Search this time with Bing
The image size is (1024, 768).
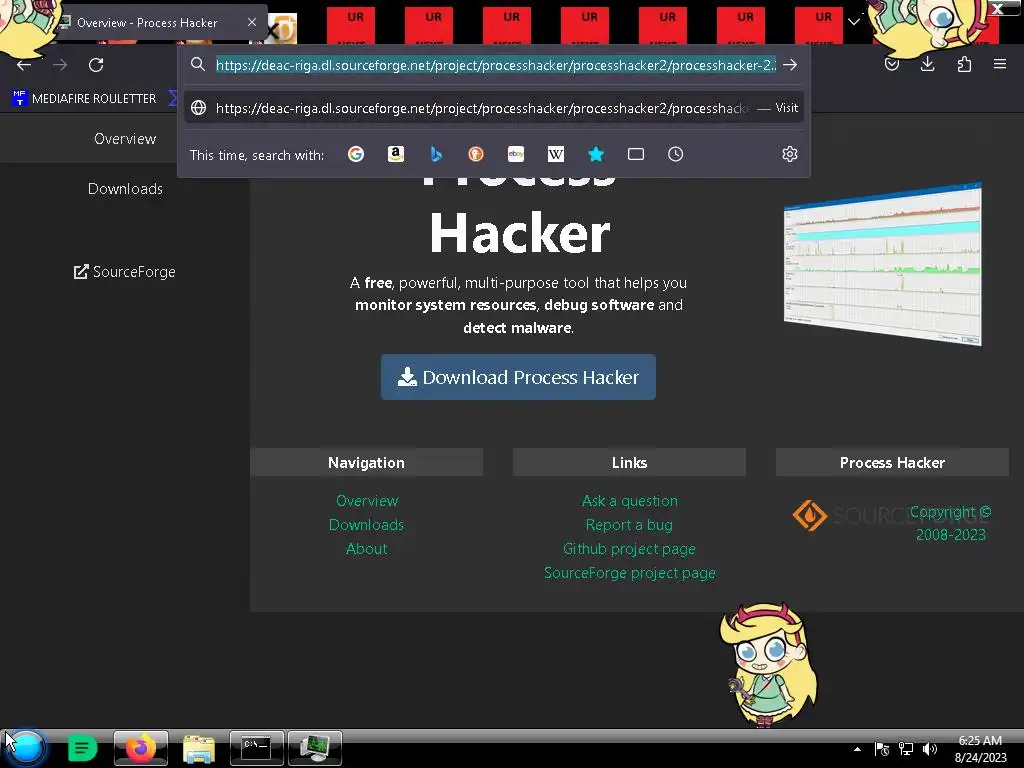[x=436, y=154]
